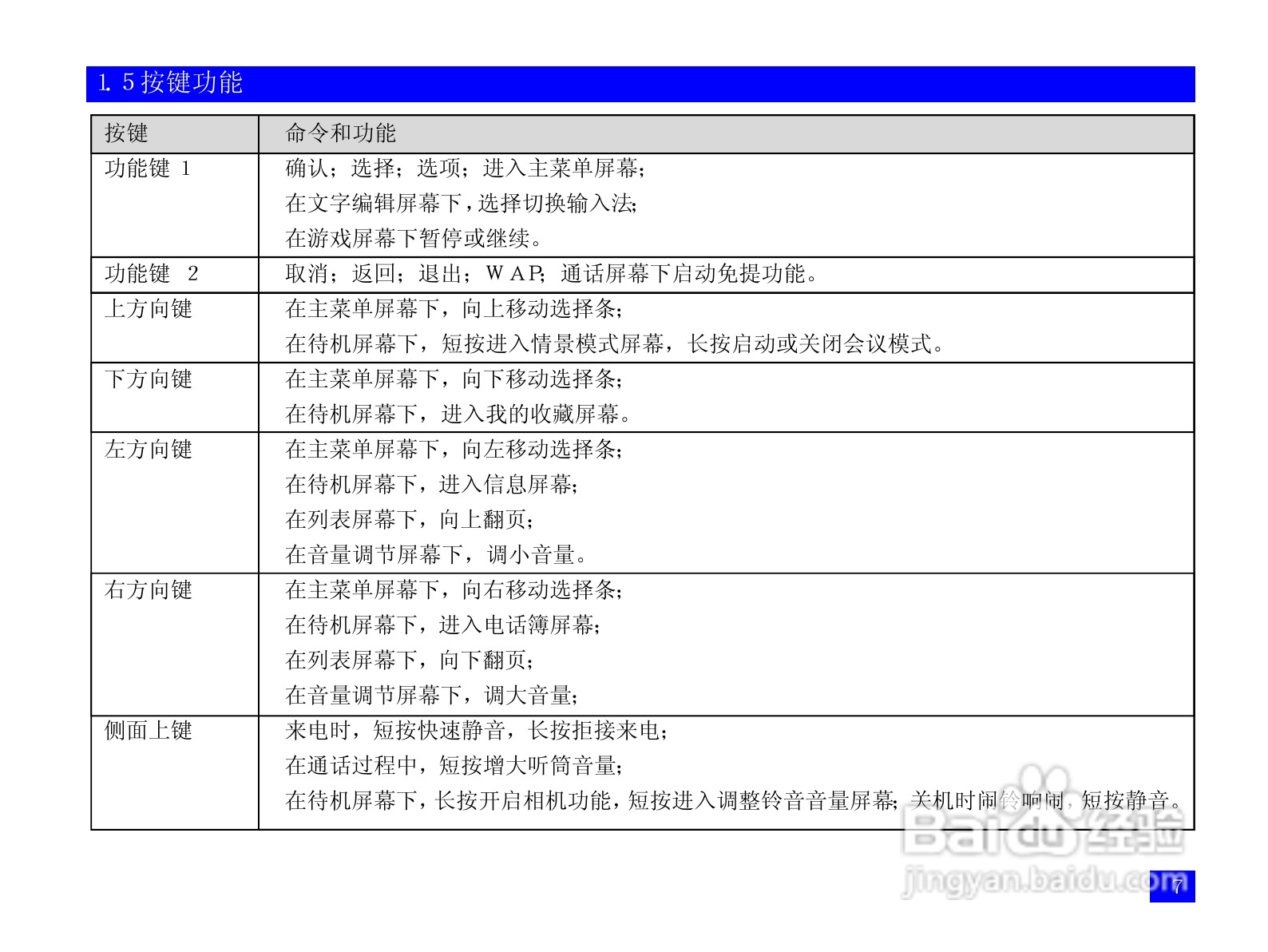
Task: Click the line '在列表屏幕下，向下翻页'
Action: coord(410,660)
